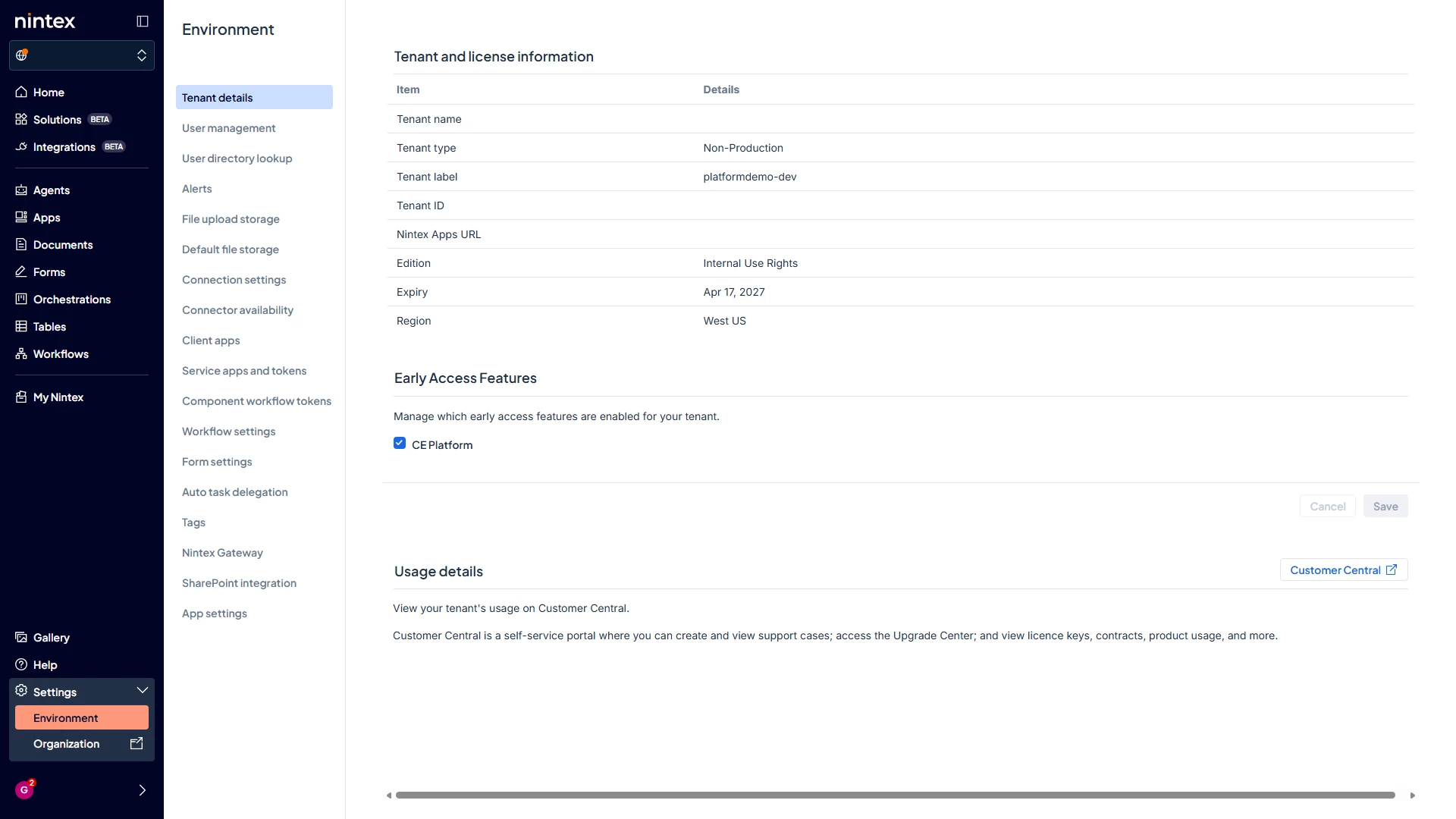
Task: Open the Gallery icon
Action: pos(21,637)
